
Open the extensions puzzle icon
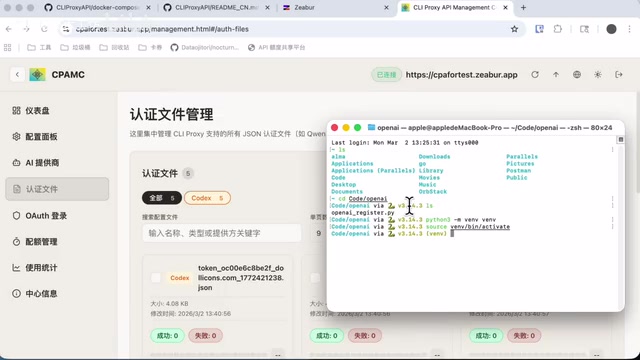tap(558, 29)
